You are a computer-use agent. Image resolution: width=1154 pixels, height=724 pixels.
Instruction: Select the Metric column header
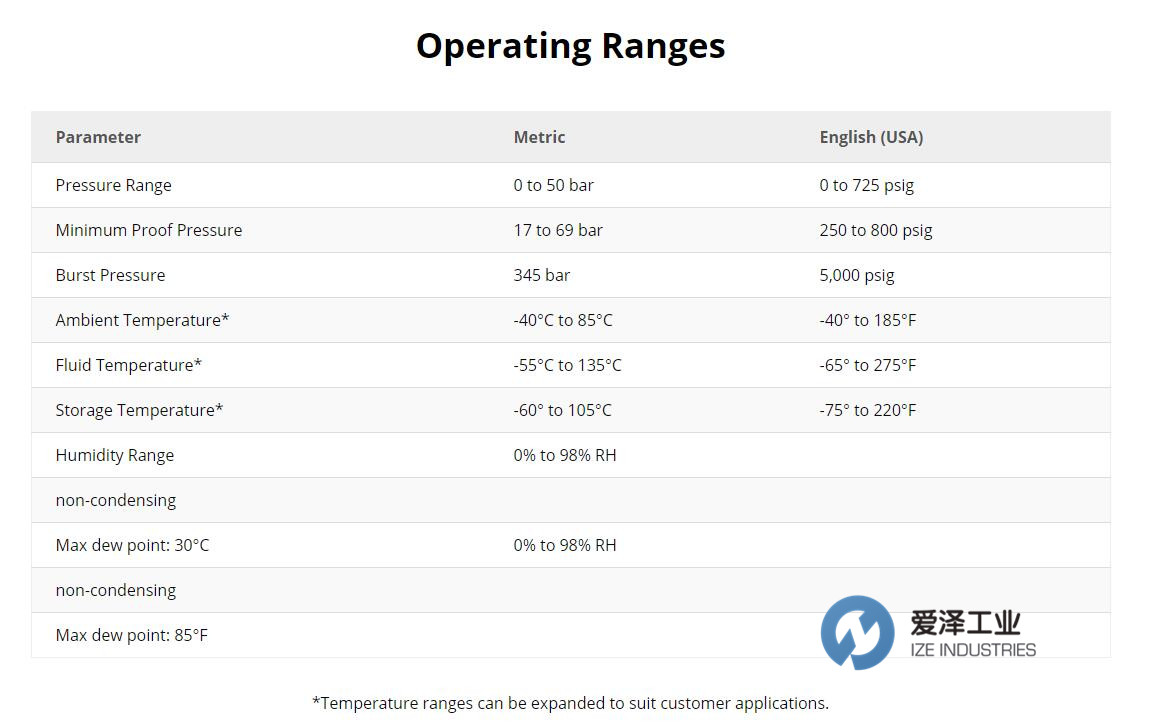[539, 137]
